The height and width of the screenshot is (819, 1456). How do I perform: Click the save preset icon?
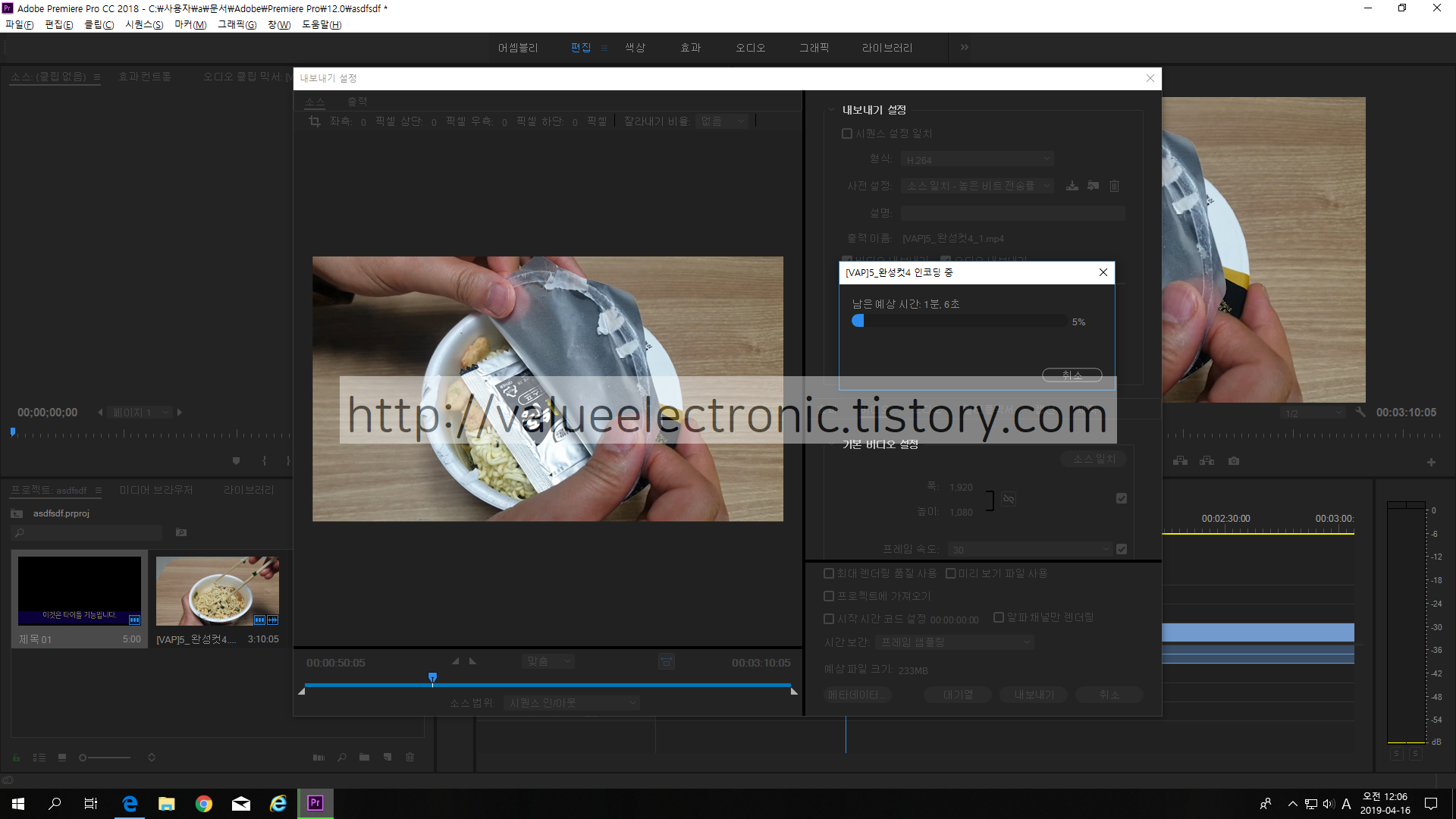1072,186
